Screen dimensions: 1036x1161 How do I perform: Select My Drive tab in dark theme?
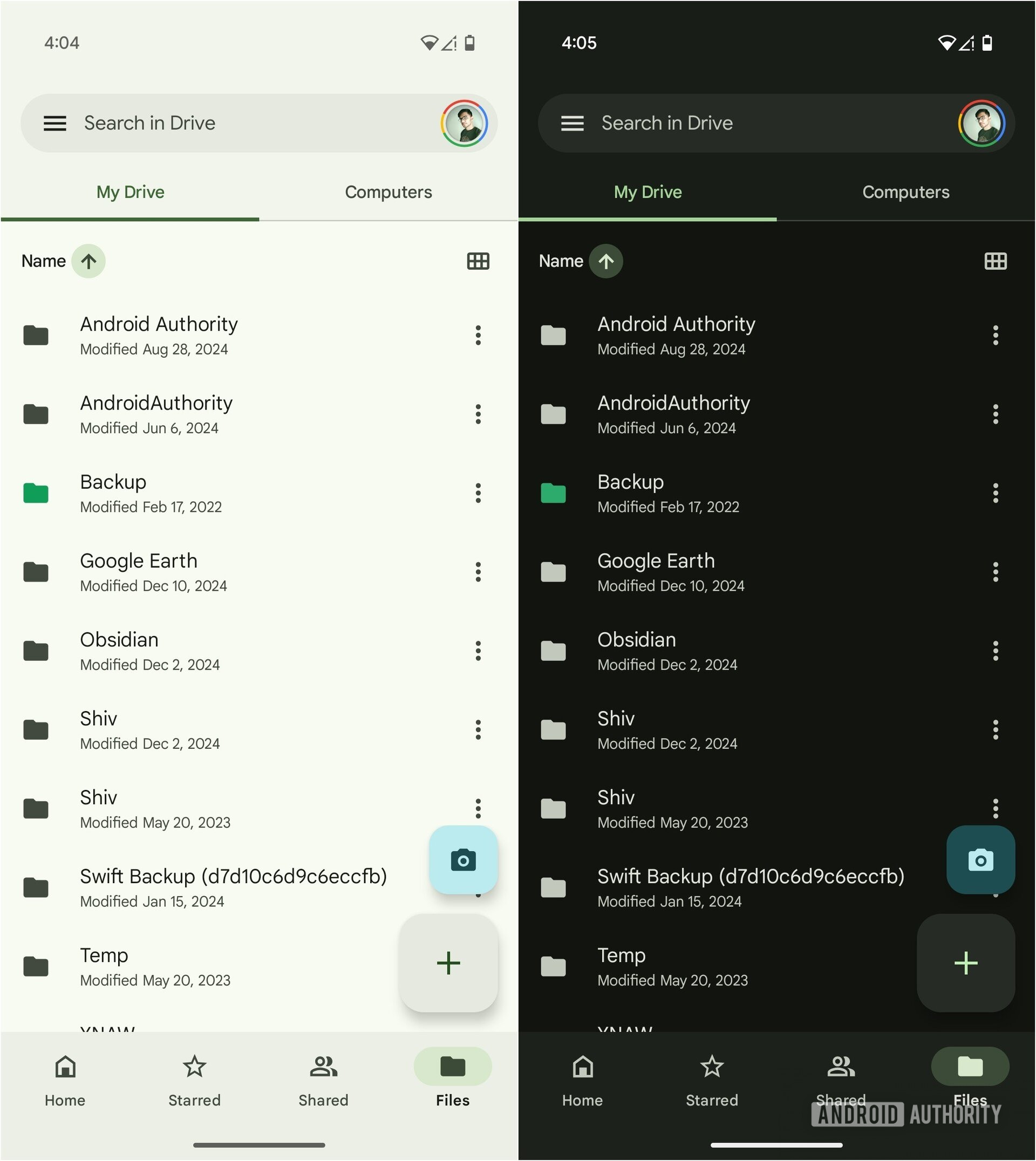[647, 193]
